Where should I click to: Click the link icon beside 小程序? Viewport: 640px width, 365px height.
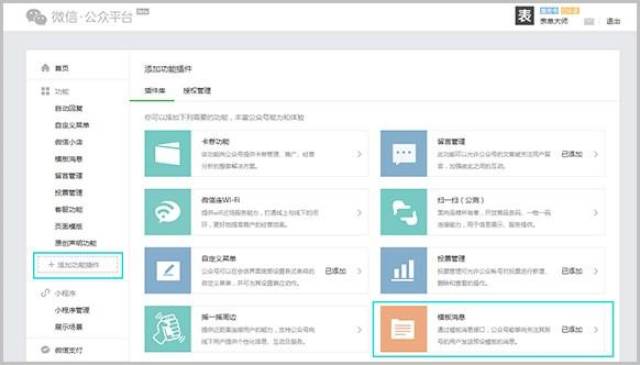click(45, 293)
